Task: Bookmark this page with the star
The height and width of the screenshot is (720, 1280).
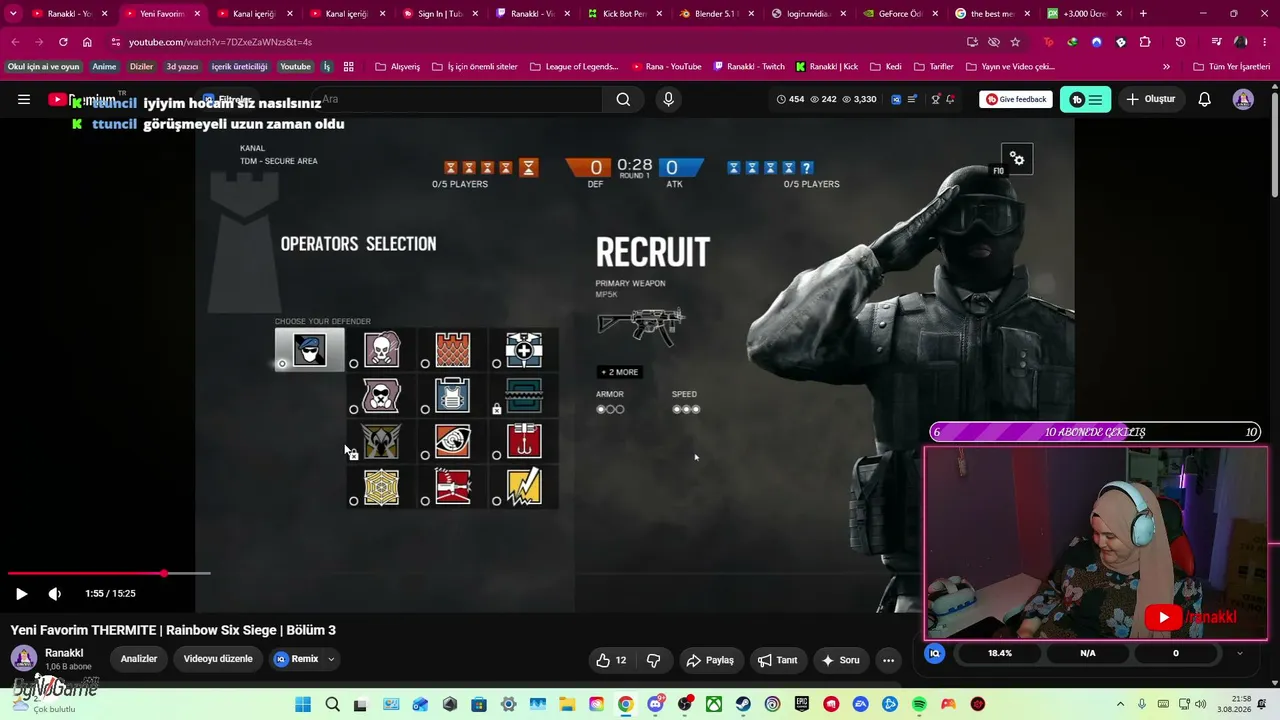Action: point(1016,42)
